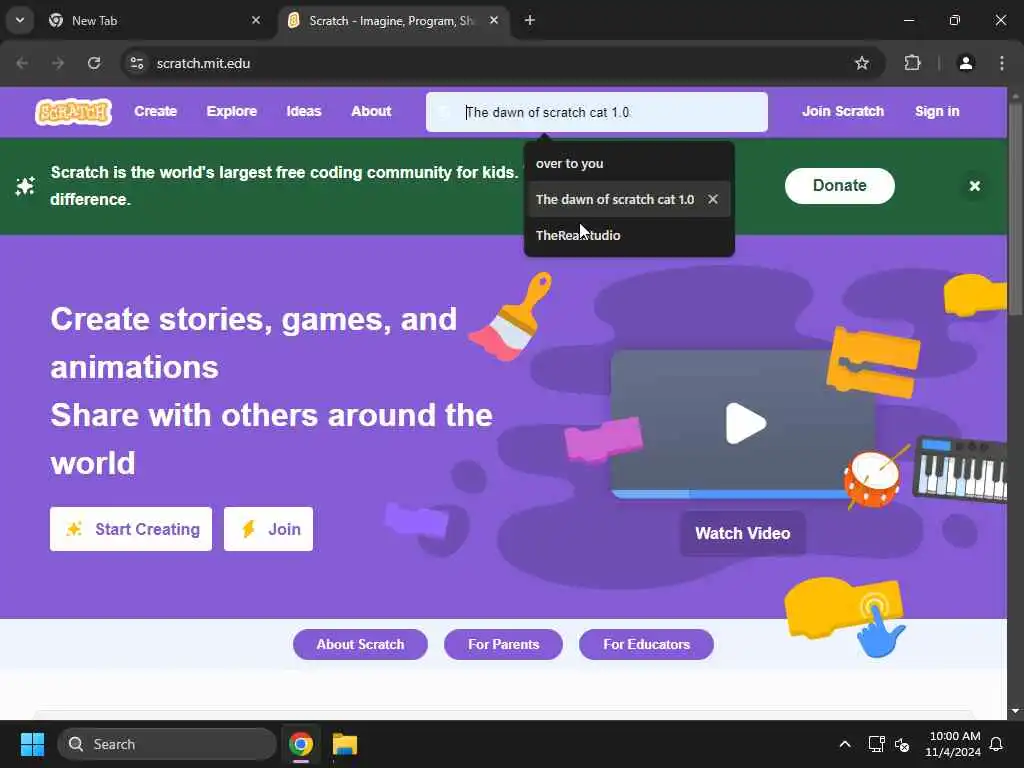Remove 'The dawn of scratch cat 1.0' suggestion

(713, 199)
